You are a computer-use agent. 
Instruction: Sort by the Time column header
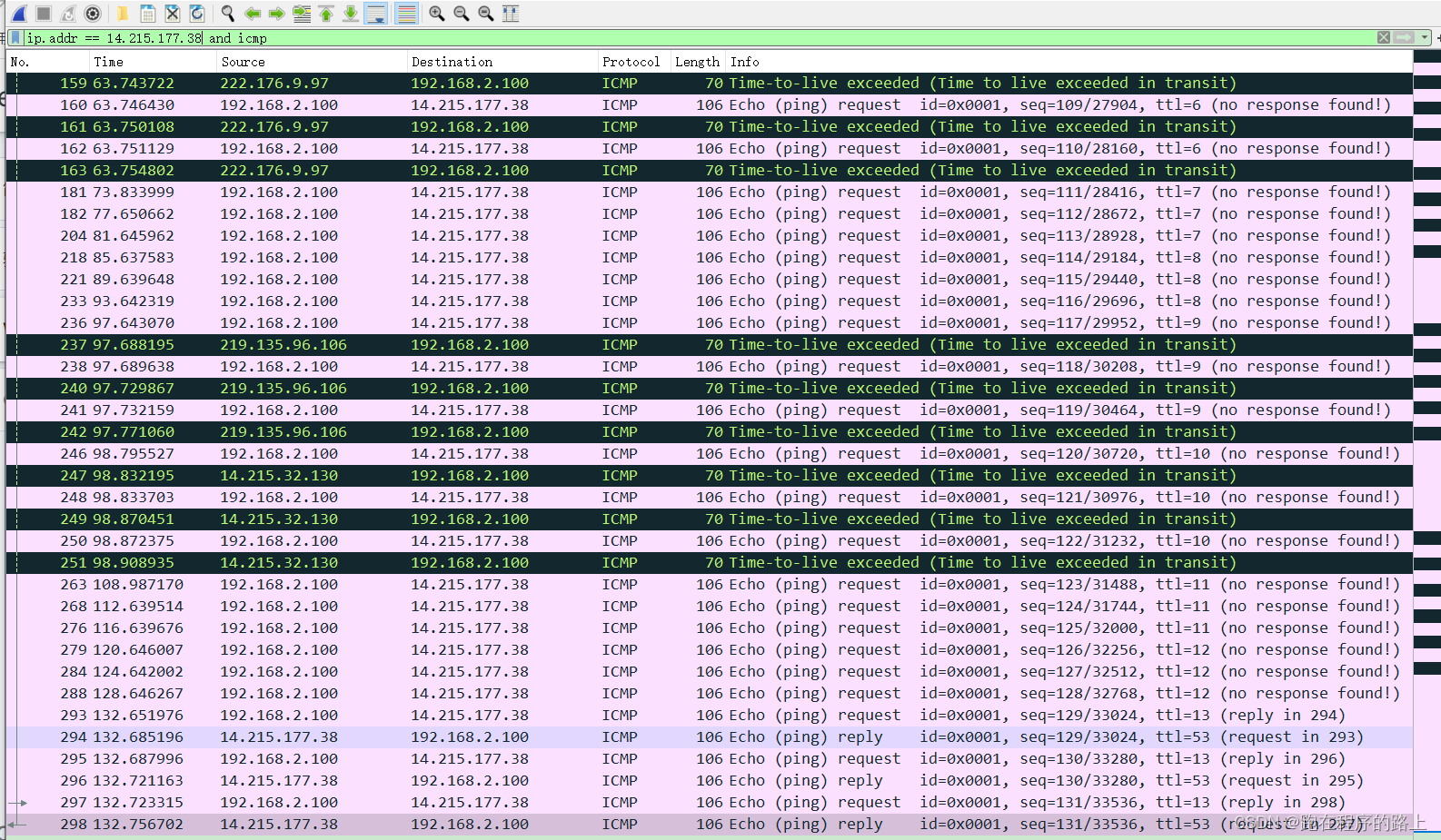[153, 62]
